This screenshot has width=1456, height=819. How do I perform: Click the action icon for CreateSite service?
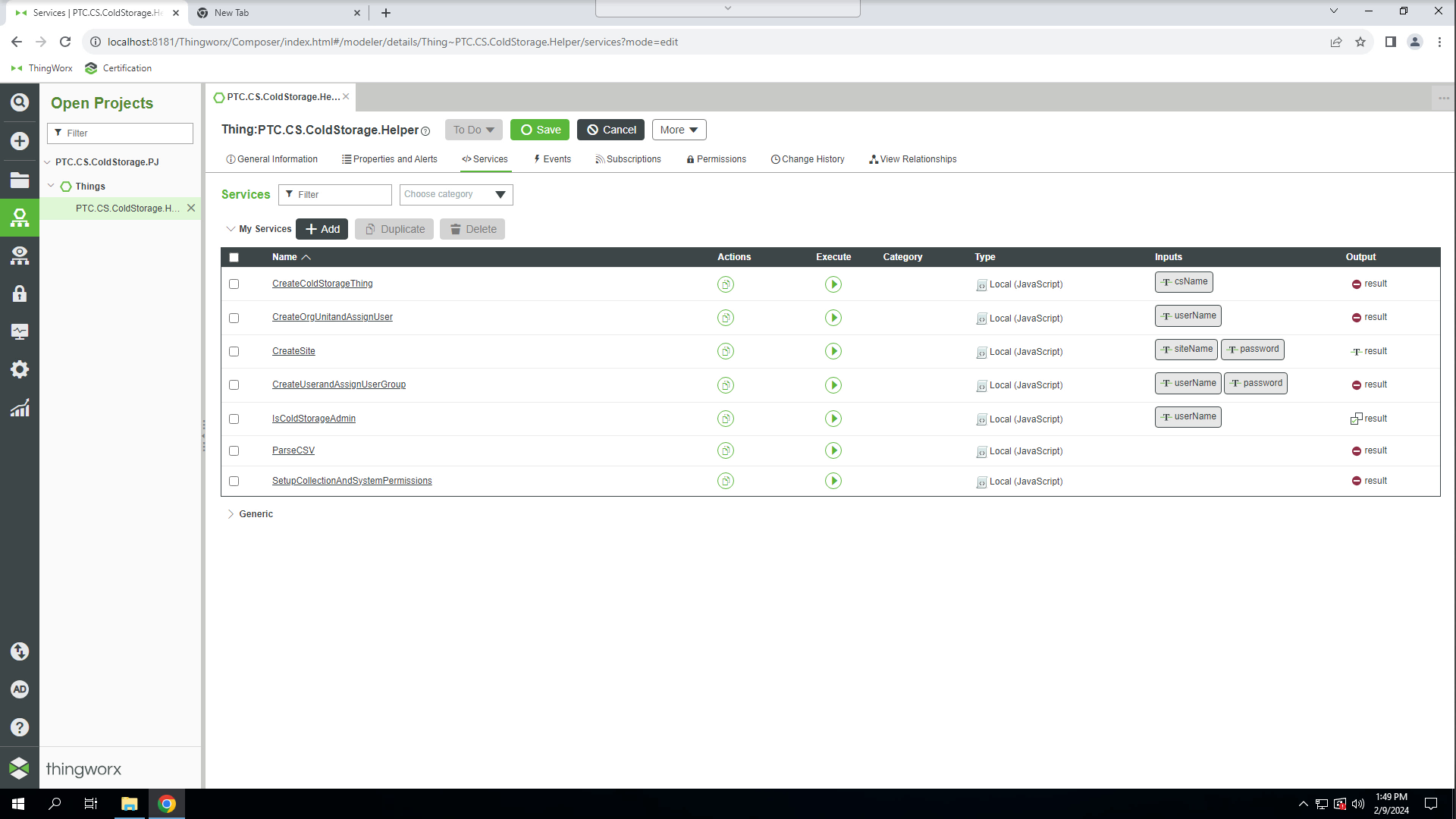(x=726, y=351)
